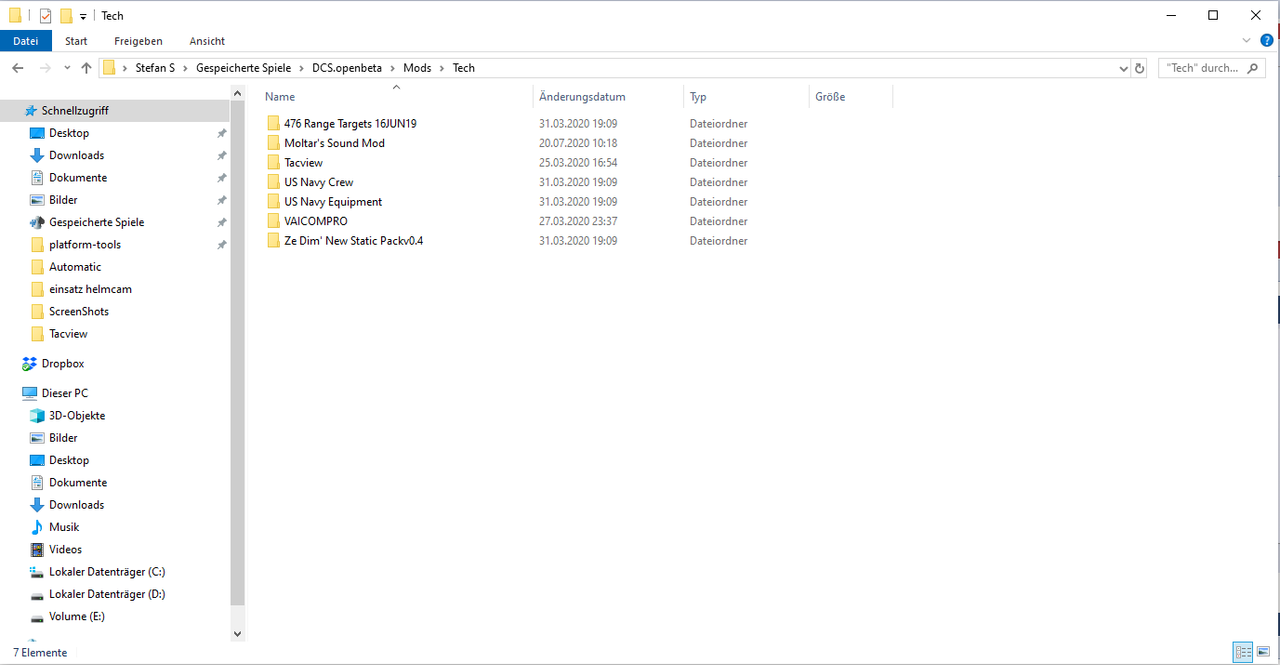Viewport: 1280px width, 665px height.
Task: Open the Automatic folder in the sidebar
Action: (75, 267)
